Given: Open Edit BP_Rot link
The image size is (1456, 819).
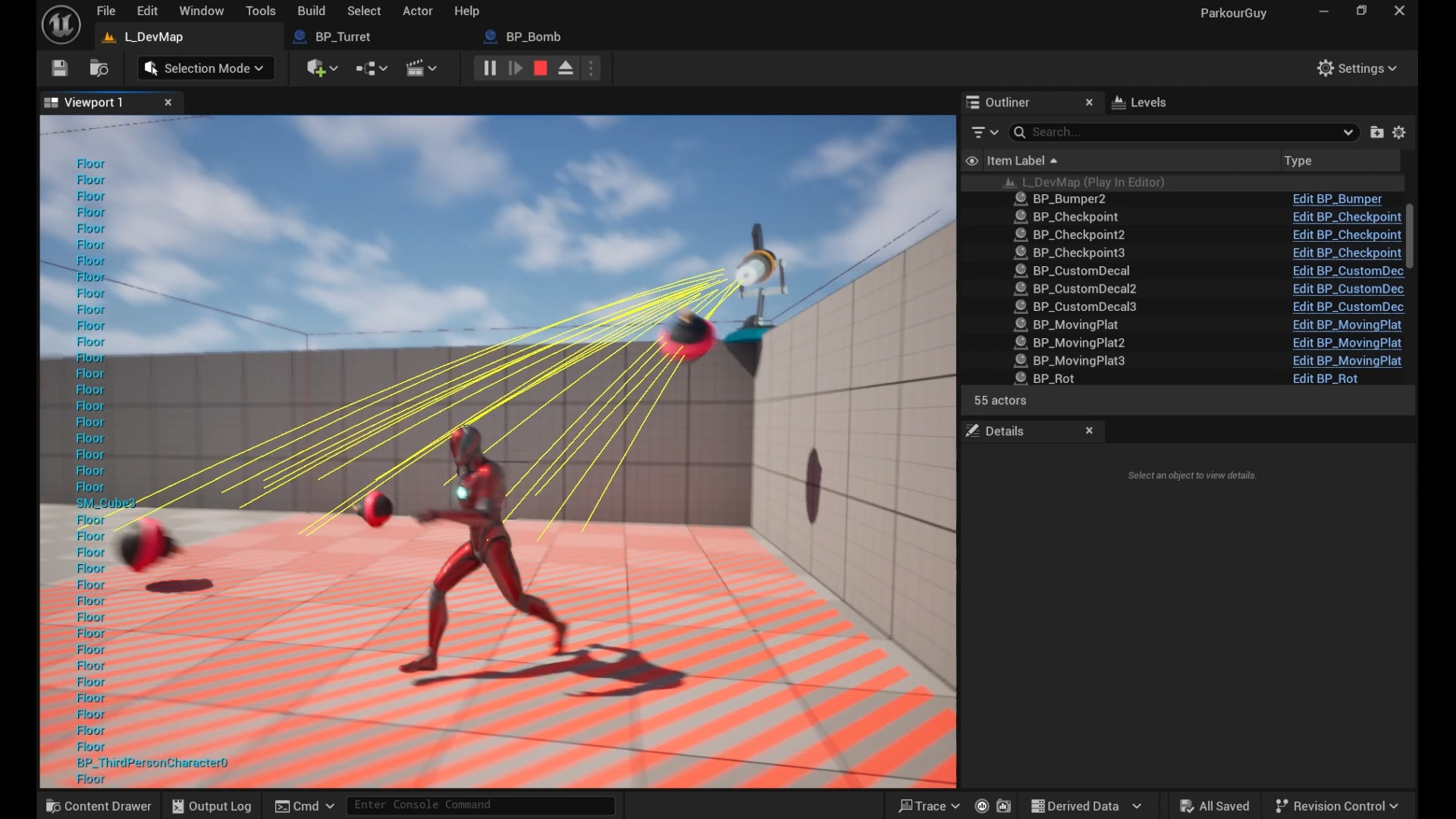Looking at the screenshot, I should [x=1325, y=378].
